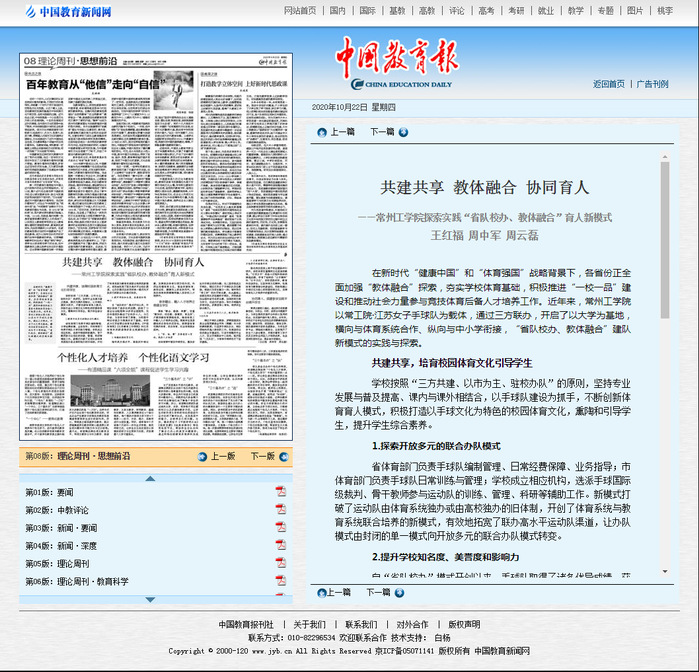Click previous page arrow icon beside 上一版
This screenshot has height=672, width=699.
coord(203,456)
